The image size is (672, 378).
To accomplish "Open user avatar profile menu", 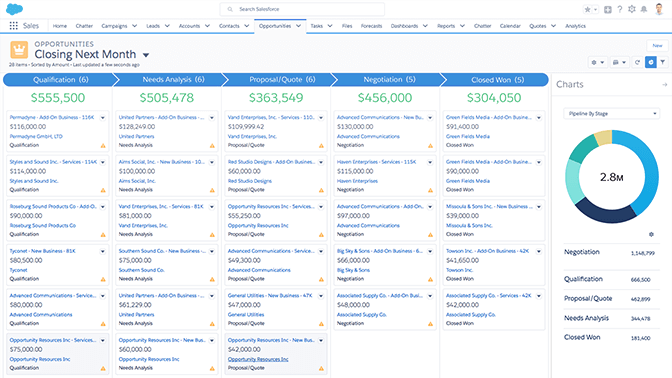I will click(659, 9).
